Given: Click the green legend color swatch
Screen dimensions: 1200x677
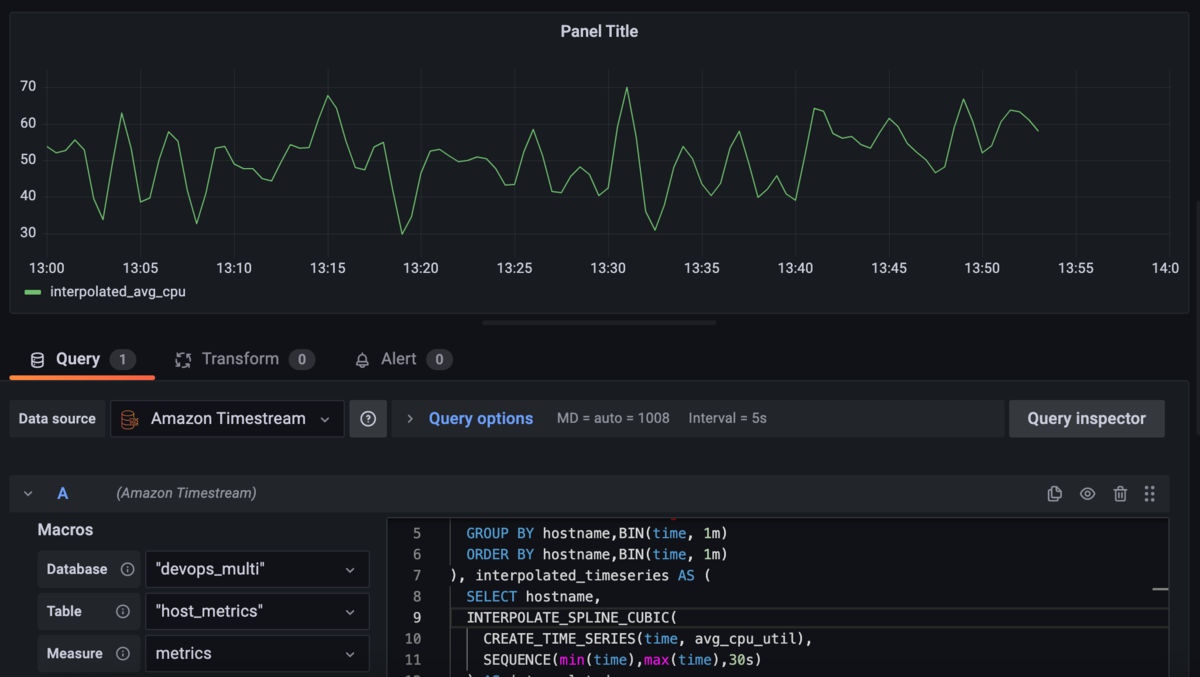Looking at the screenshot, I should [x=33, y=292].
